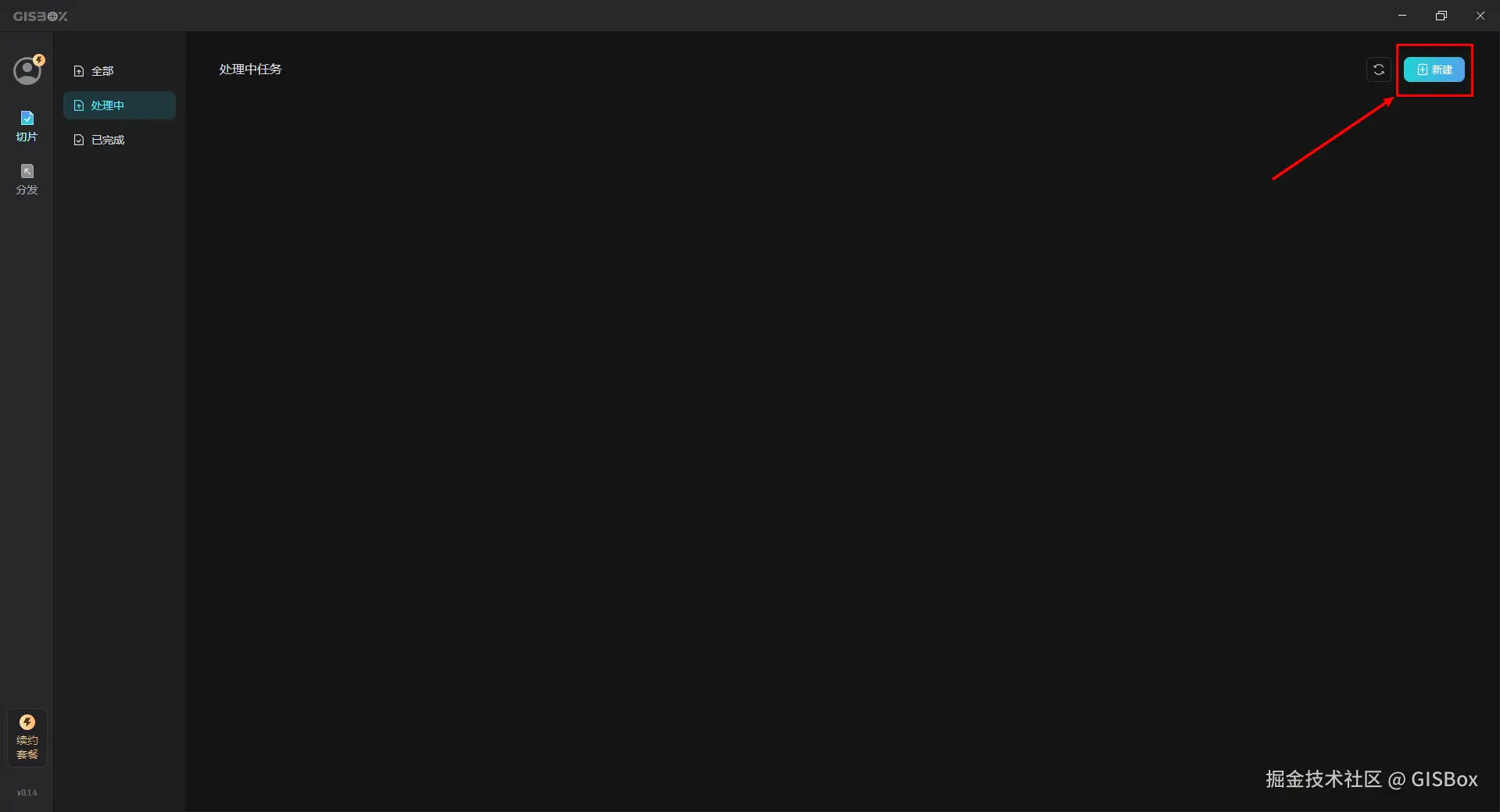The width and height of the screenshot is (1500, 812).
Task: Click the upload-document icon beside 处理中
Action: (79, 105)
